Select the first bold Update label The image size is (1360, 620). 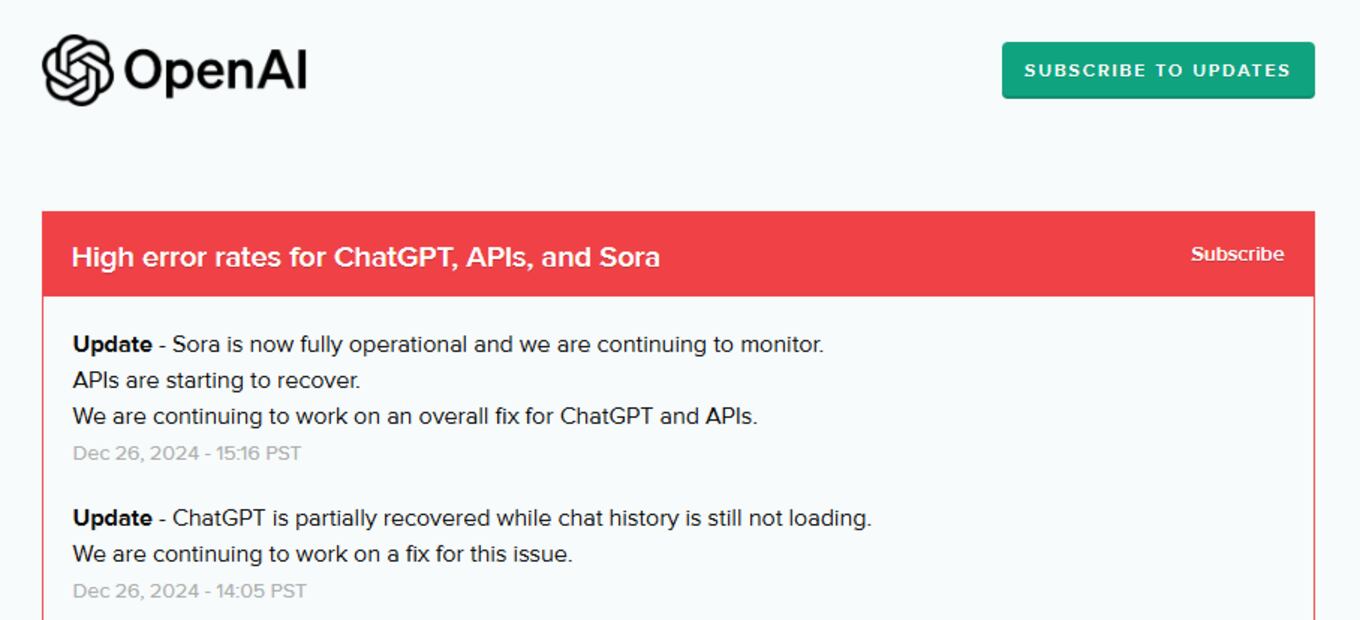coord(112,344)
